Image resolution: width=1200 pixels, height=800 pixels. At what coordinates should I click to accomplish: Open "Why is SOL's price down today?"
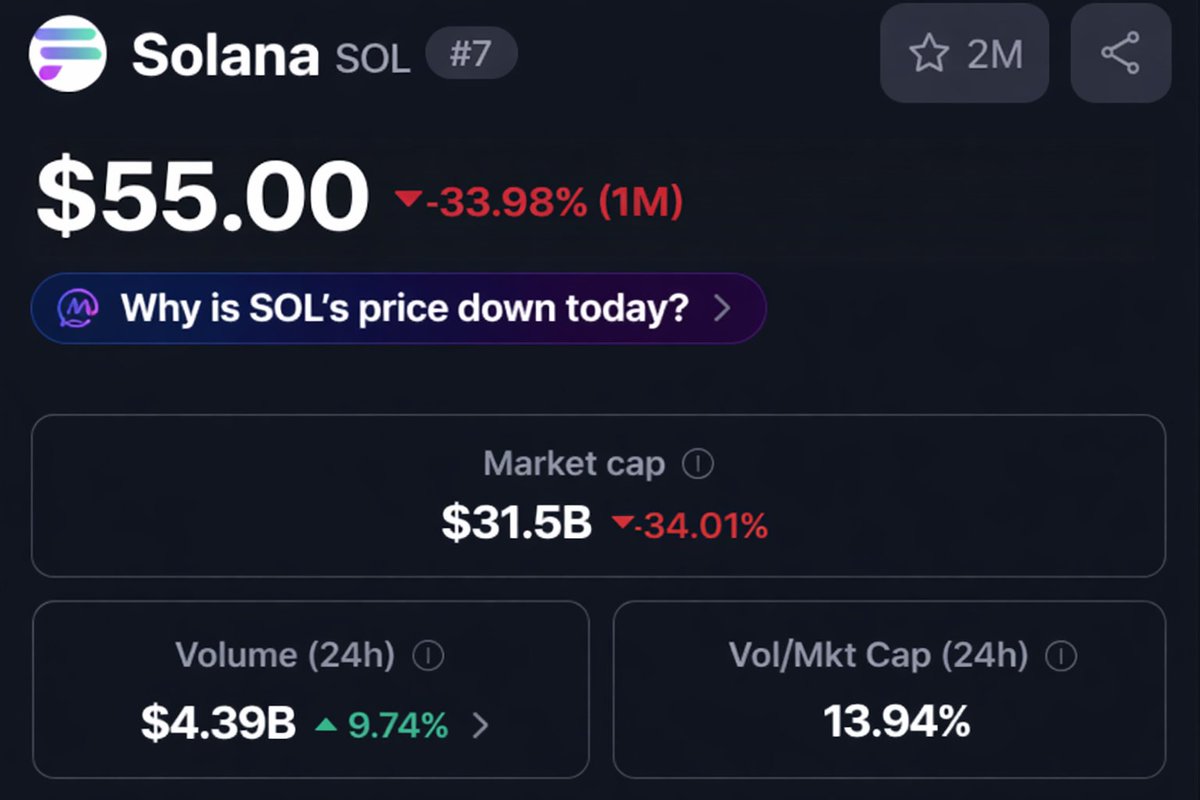point(404,308)
